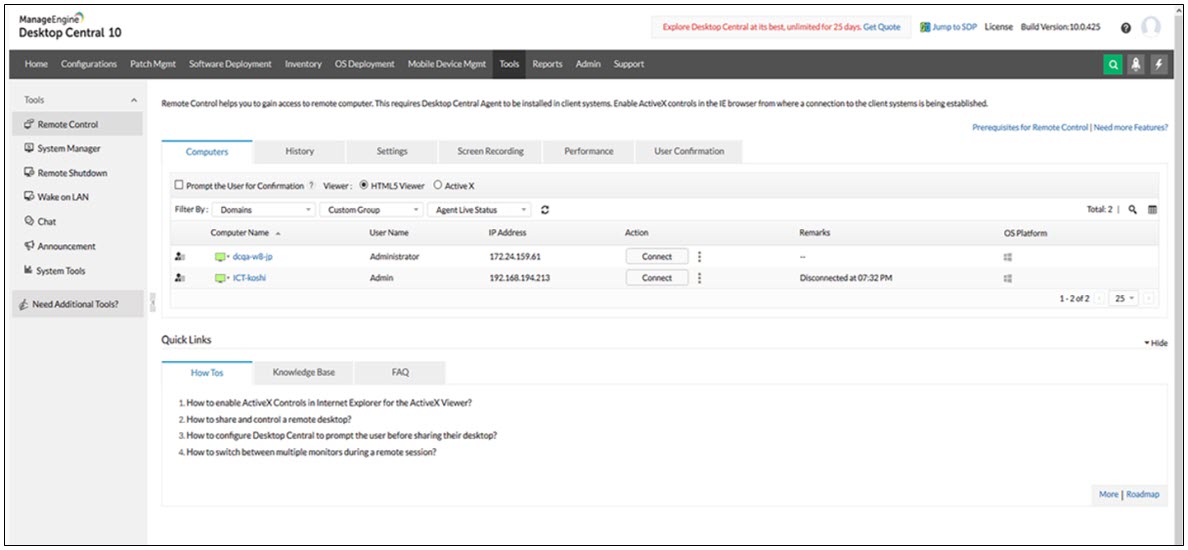
Task: Click the green monitor icon for ICT-koshi
Action: tap(220, 278)
